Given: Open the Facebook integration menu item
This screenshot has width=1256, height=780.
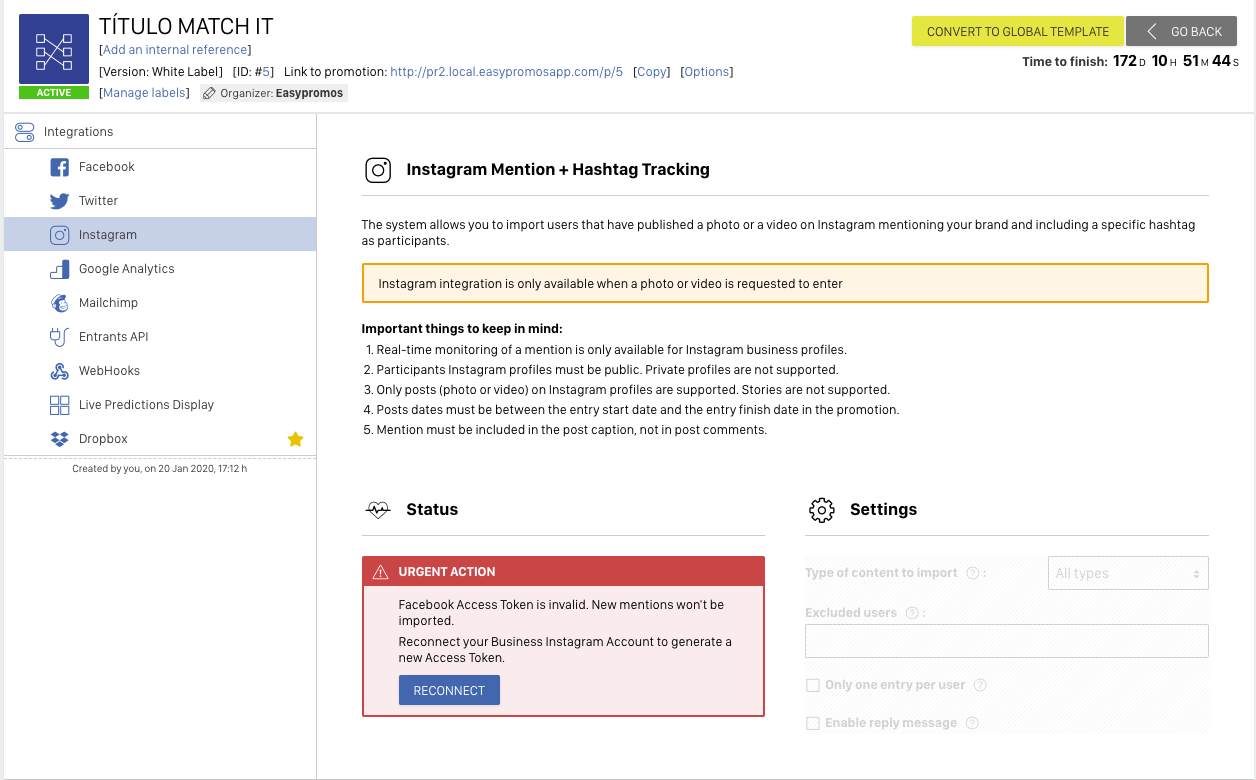Looking at the screenshot, I should (160, 167).
